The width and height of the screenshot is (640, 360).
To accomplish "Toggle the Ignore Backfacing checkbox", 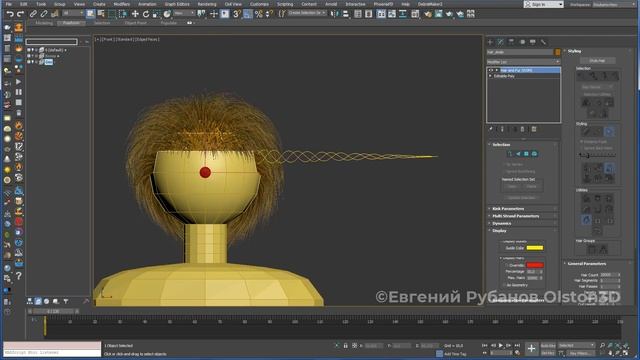I will (x=504, y=171).
